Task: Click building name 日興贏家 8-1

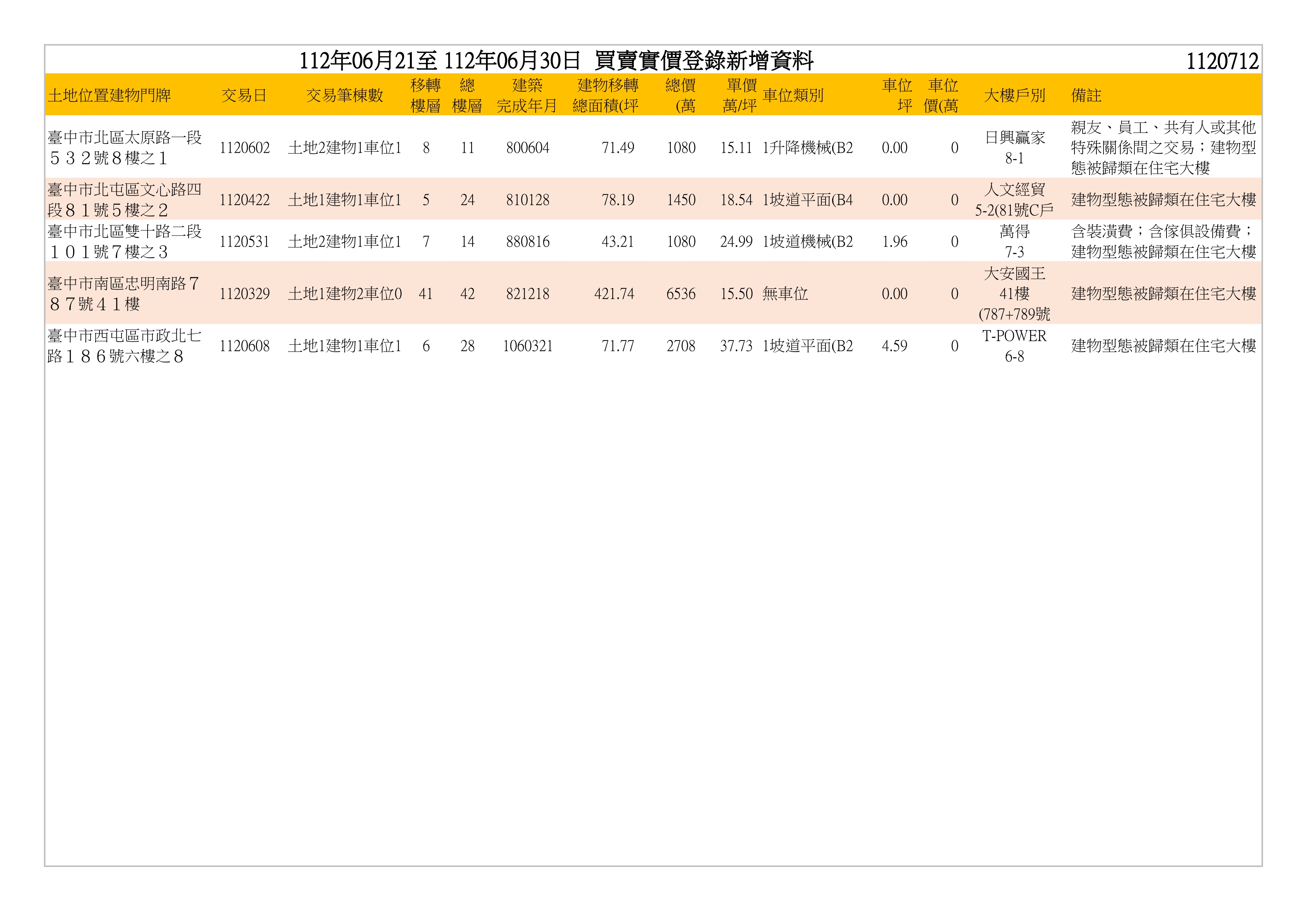Action: click(x=1014, y=148)
